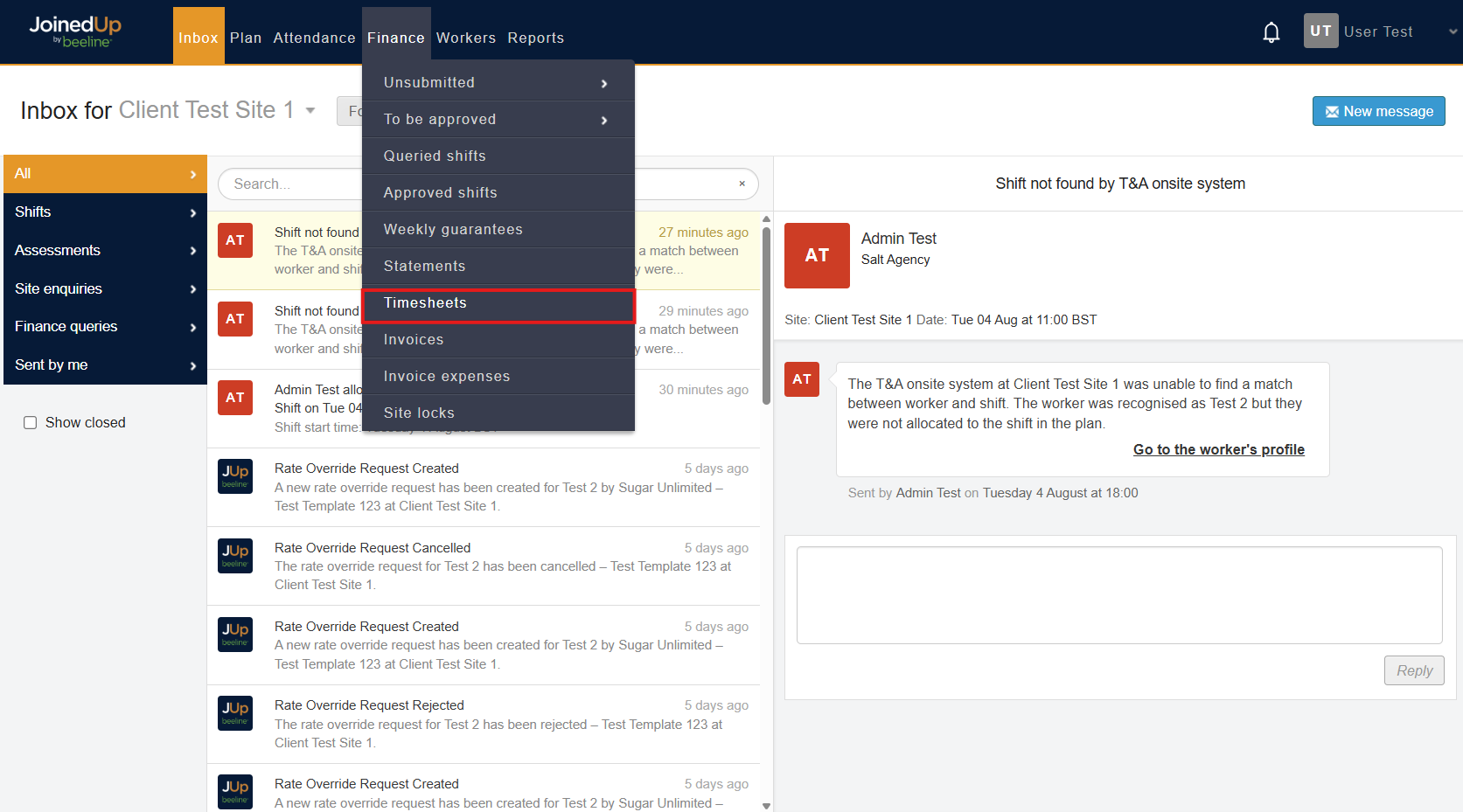The image size is (1463, 812).
Task: Select the Assessments inbox category
Action: pos(105,251)
